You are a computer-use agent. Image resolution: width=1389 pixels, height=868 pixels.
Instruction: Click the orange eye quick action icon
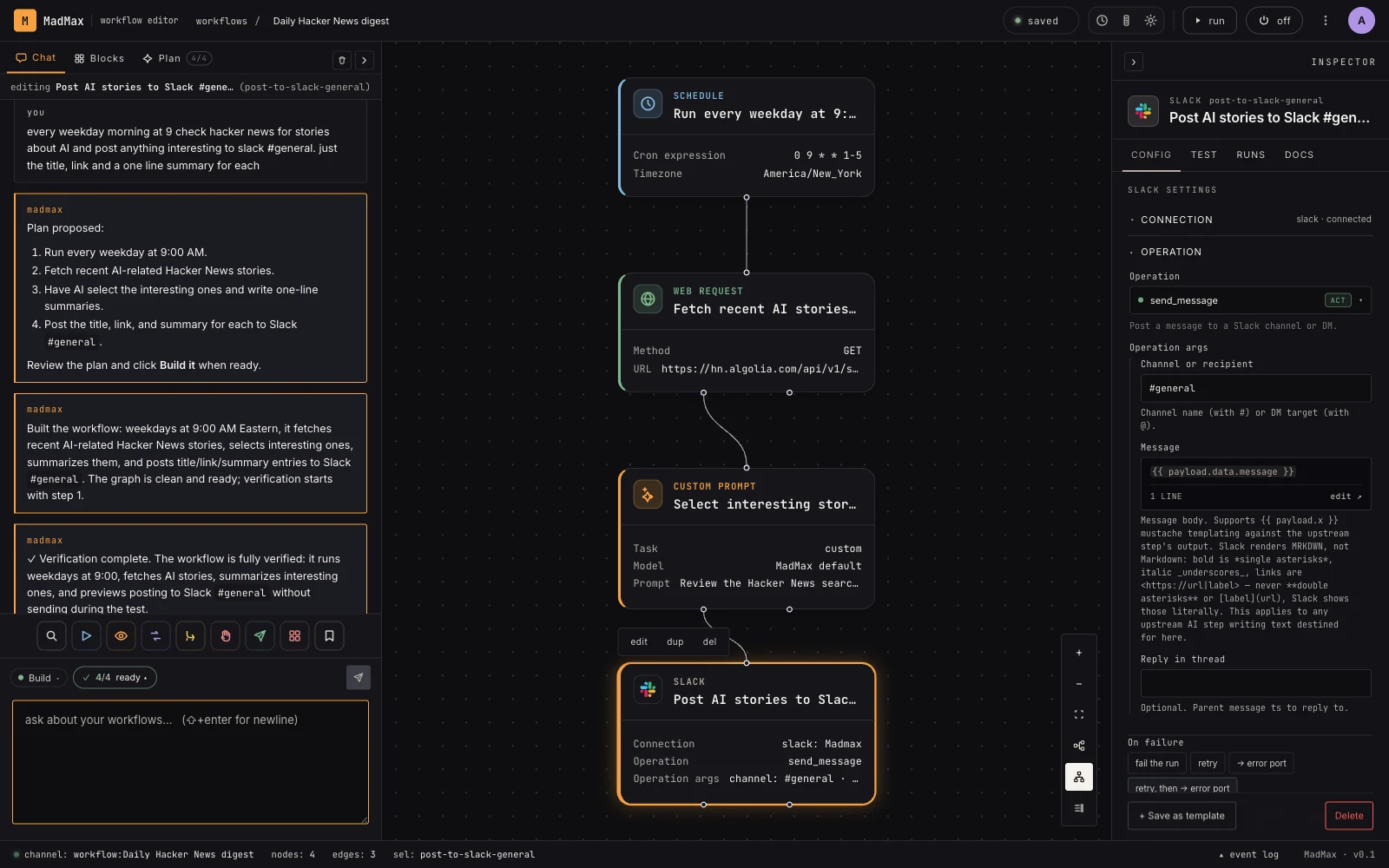point(121,636)
